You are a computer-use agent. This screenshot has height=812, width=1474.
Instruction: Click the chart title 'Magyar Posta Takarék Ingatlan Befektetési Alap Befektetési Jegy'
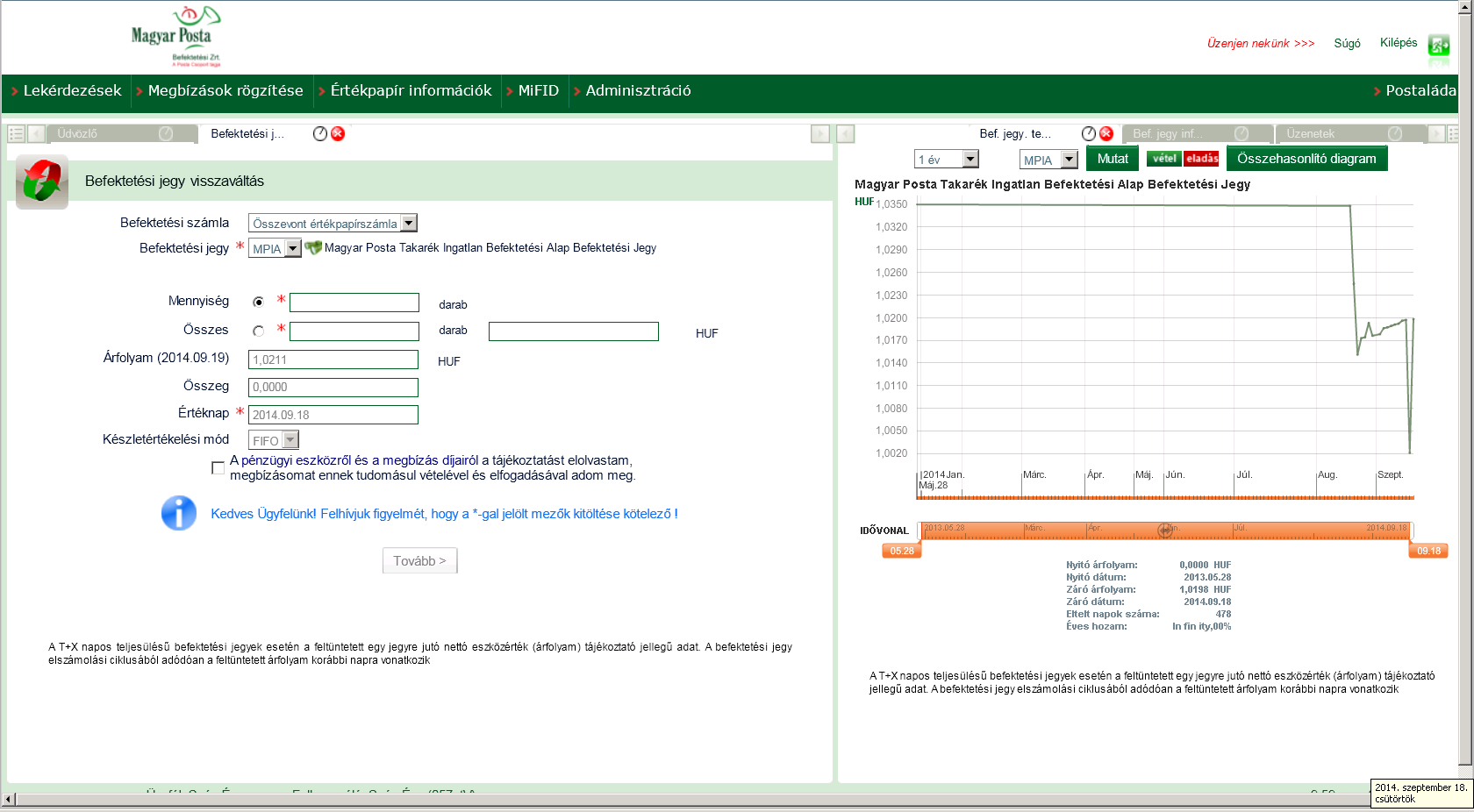coord(1052,184)
